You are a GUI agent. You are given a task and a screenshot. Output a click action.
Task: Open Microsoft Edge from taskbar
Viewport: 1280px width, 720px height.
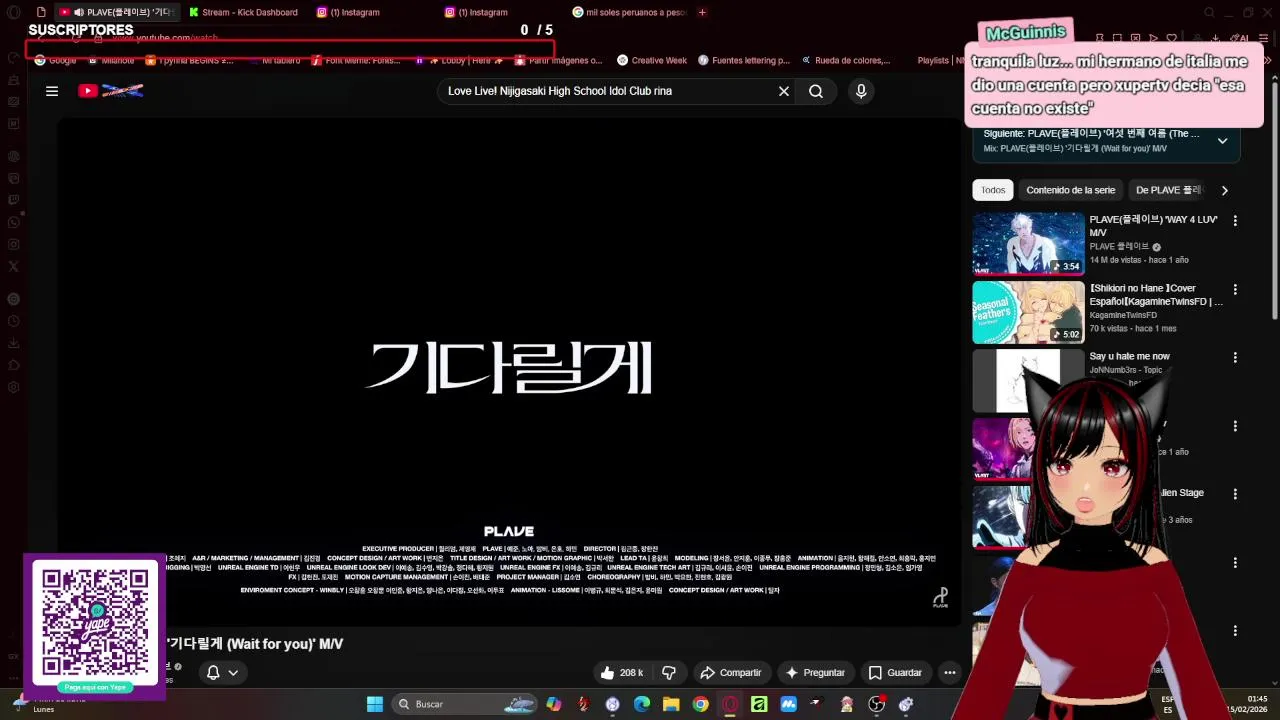pos(642,704)
